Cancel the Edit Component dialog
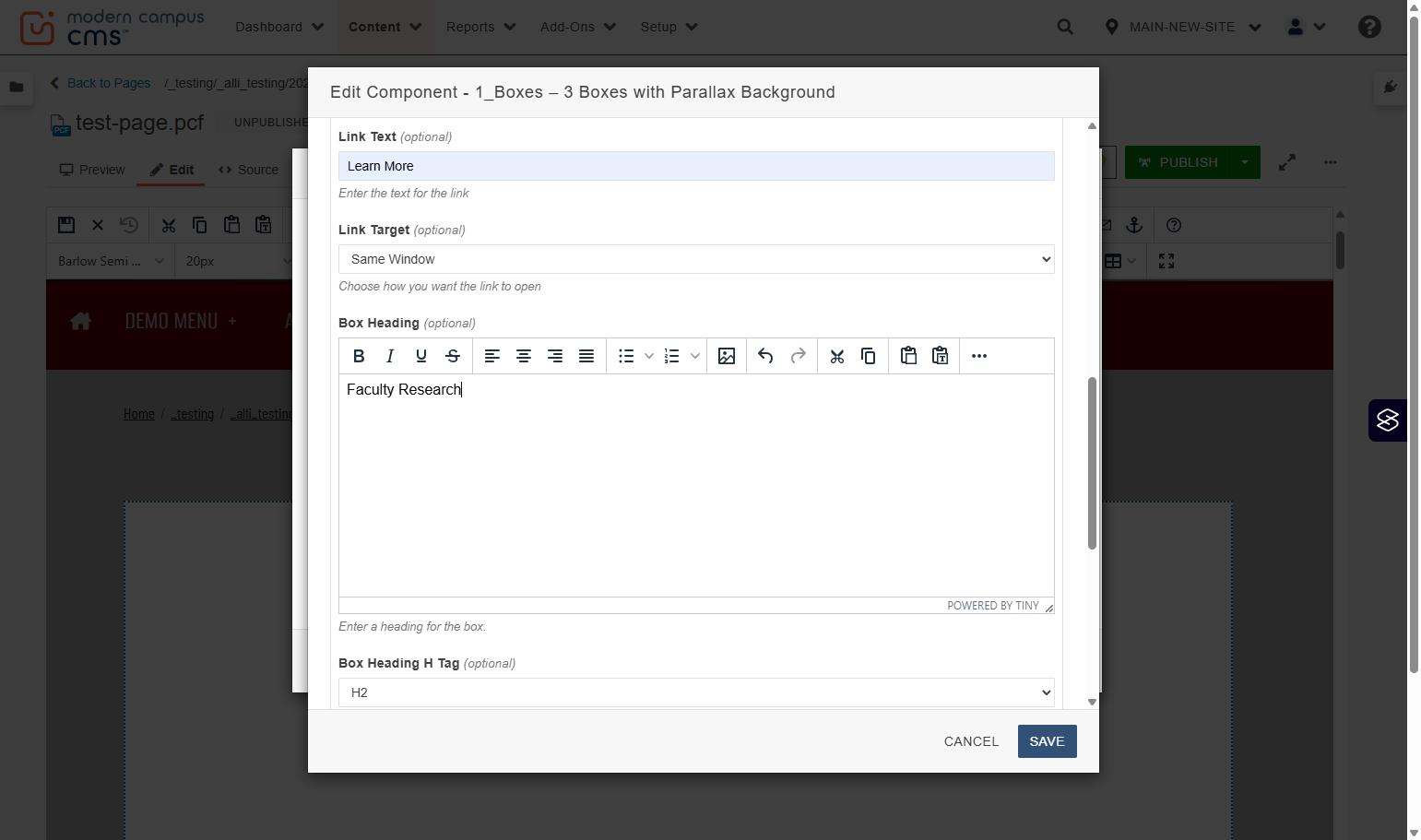1421x840 pixels. pyautogui.click(x=971, y=741)
